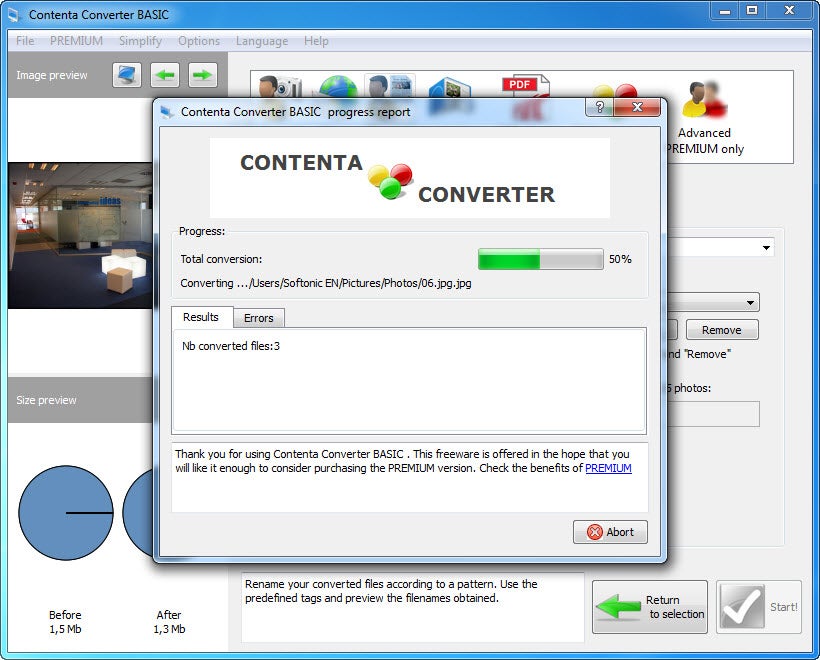This screenshot has width=820, height=660.
Task: Click the 'Before 1,5 Mb' label
Action: pos(65,622)
